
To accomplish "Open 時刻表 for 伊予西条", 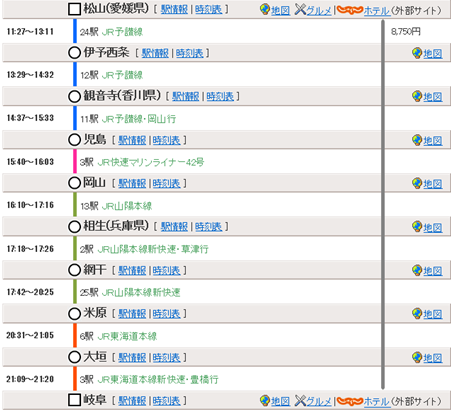I will point(190,53).
